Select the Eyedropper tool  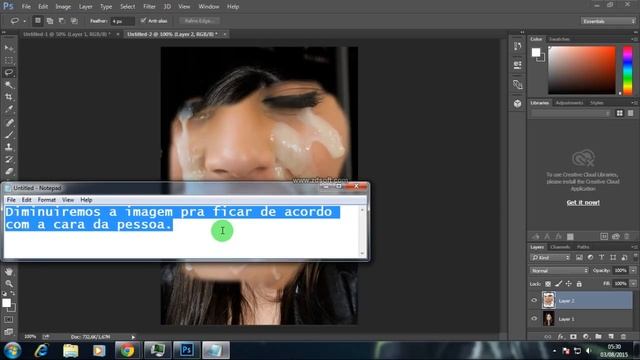[x=9, y=109]
